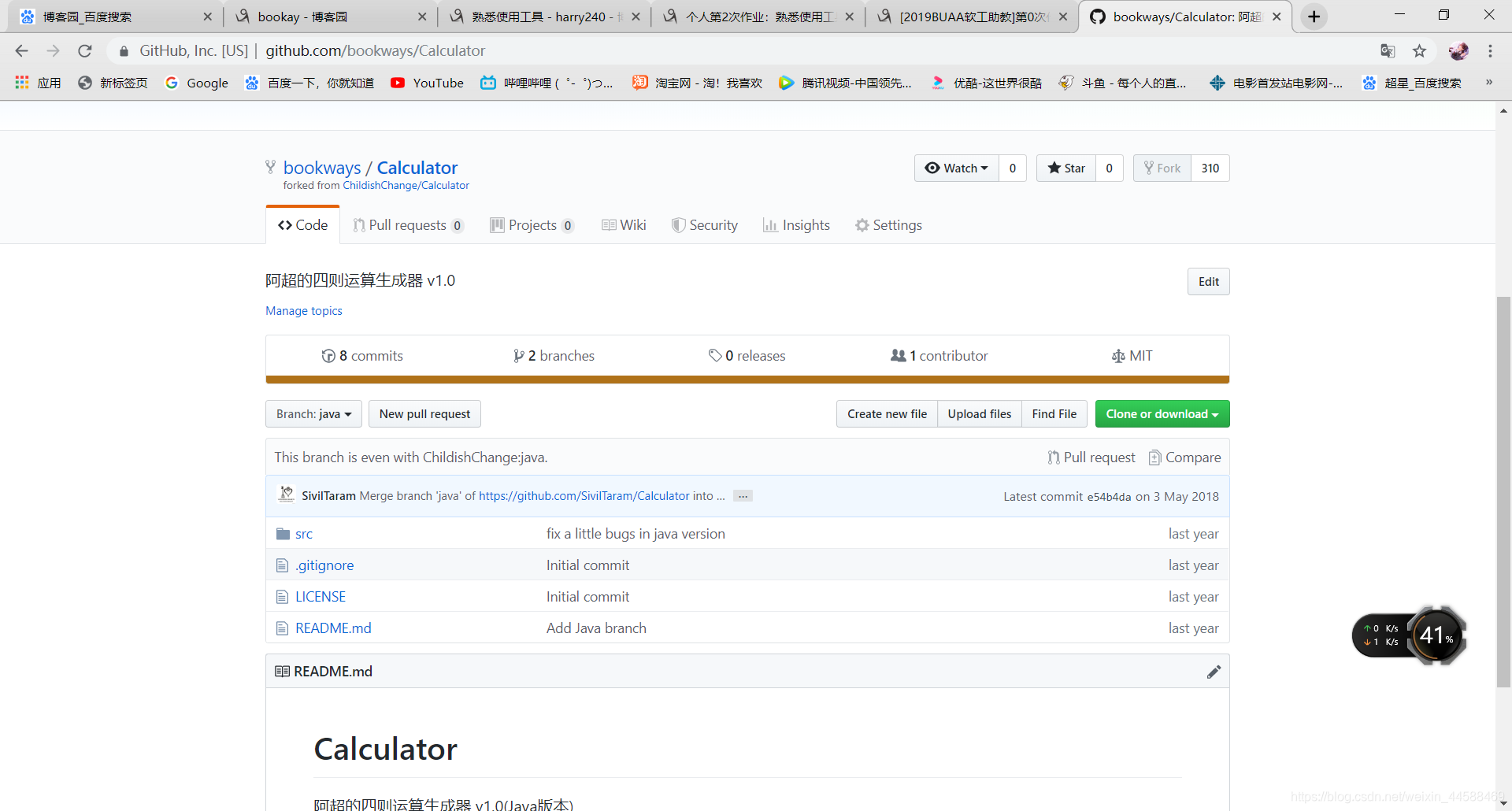The height and width of the screenshot is (811, 1512).
Task: View the 2 branches list
Action: point(554,356)
